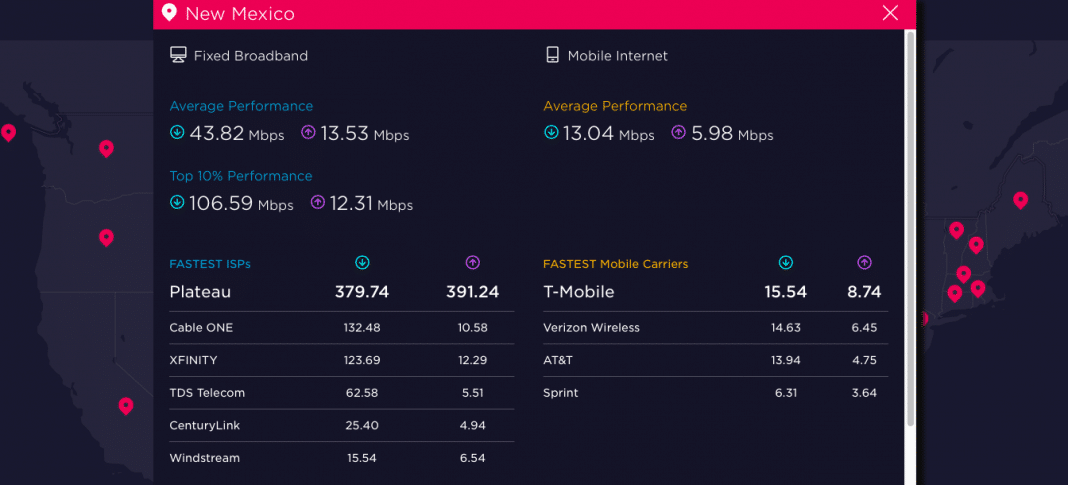Click upload column icon in Fastest ISPs header
The image size is (1068, 485).
472,263
